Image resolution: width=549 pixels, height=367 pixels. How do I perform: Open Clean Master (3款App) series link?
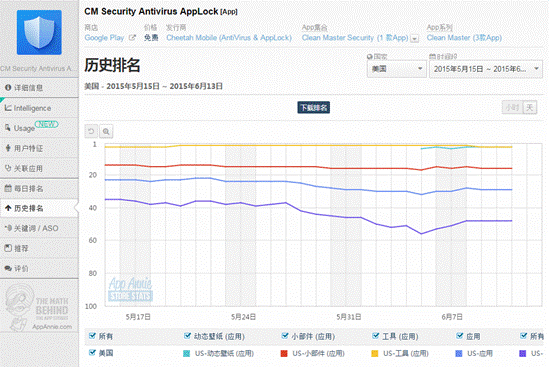click(x=464, y=37)
